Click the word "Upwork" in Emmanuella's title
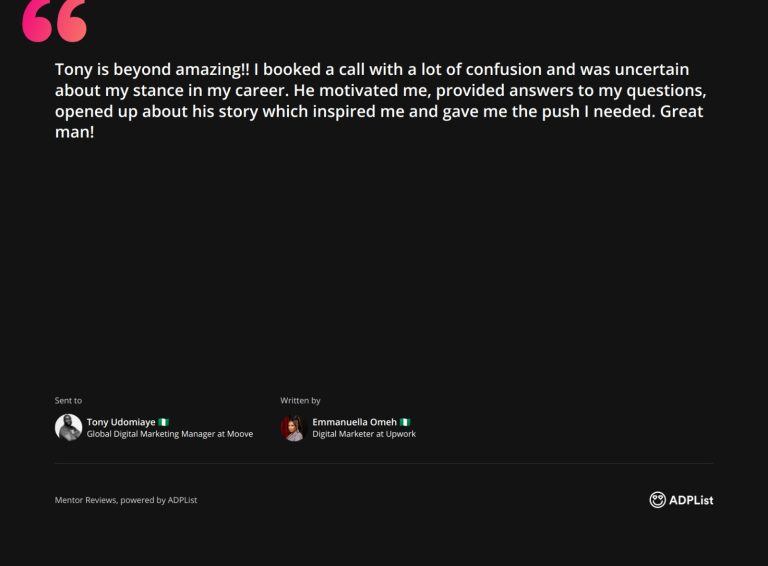This screenshot has height=566, width=768. 400,434
